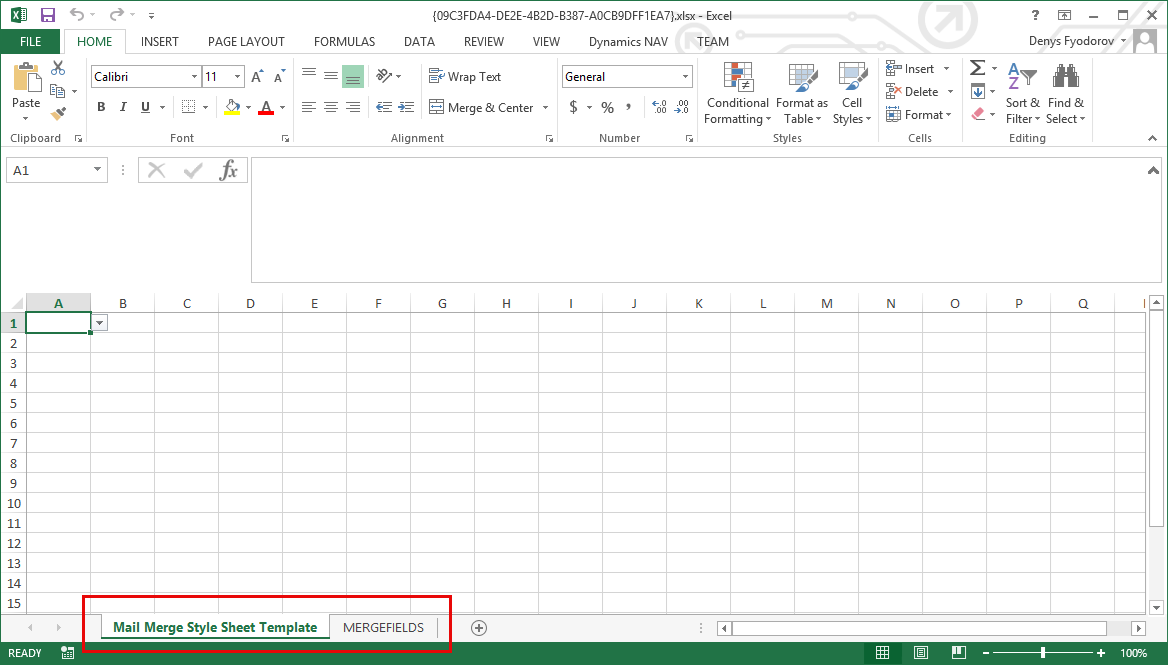The height and width of the screenshot is (665, 1168).
Task: Expand the font name Calibri dropdown
Action: point(194,77)
